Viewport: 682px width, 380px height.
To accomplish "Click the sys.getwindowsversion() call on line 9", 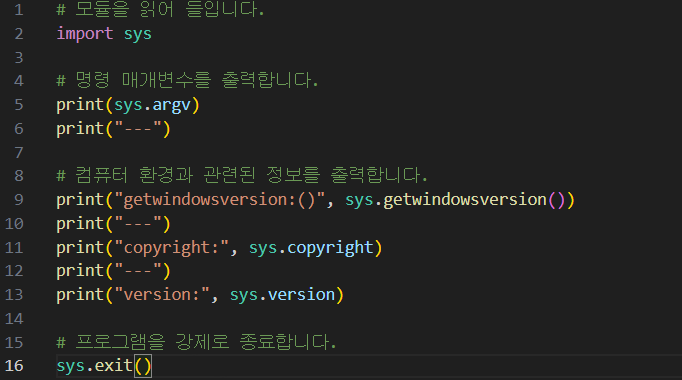I will 455,200.
